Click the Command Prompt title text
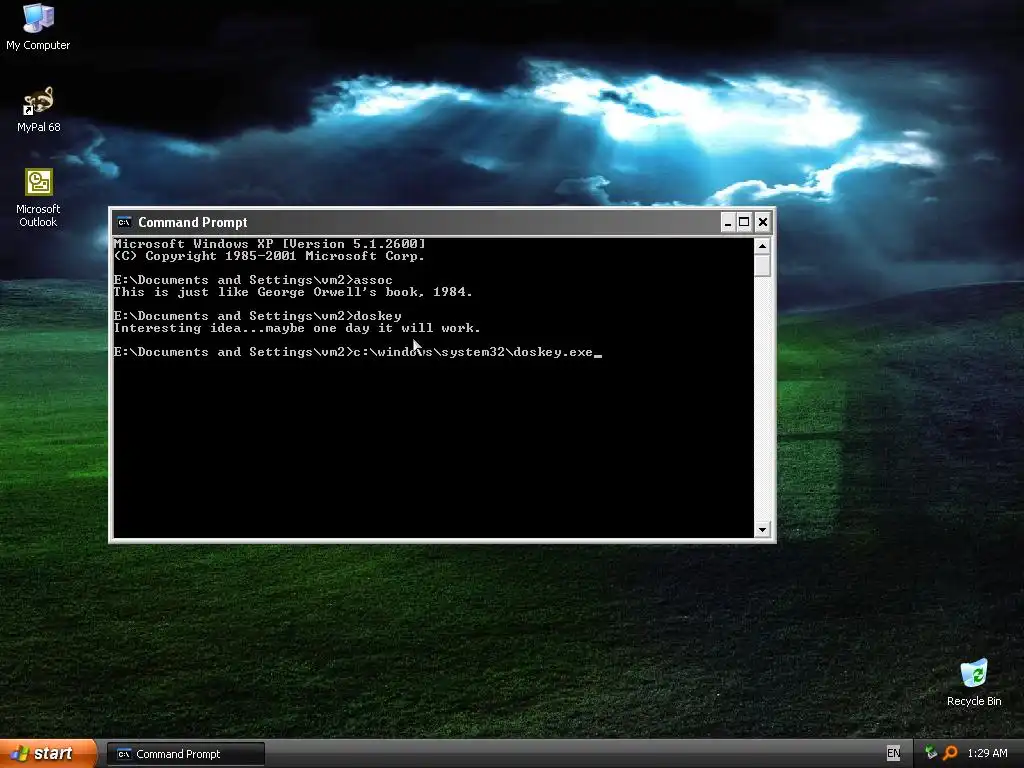This screenshot has height=768, width=1024. point(193,222)
